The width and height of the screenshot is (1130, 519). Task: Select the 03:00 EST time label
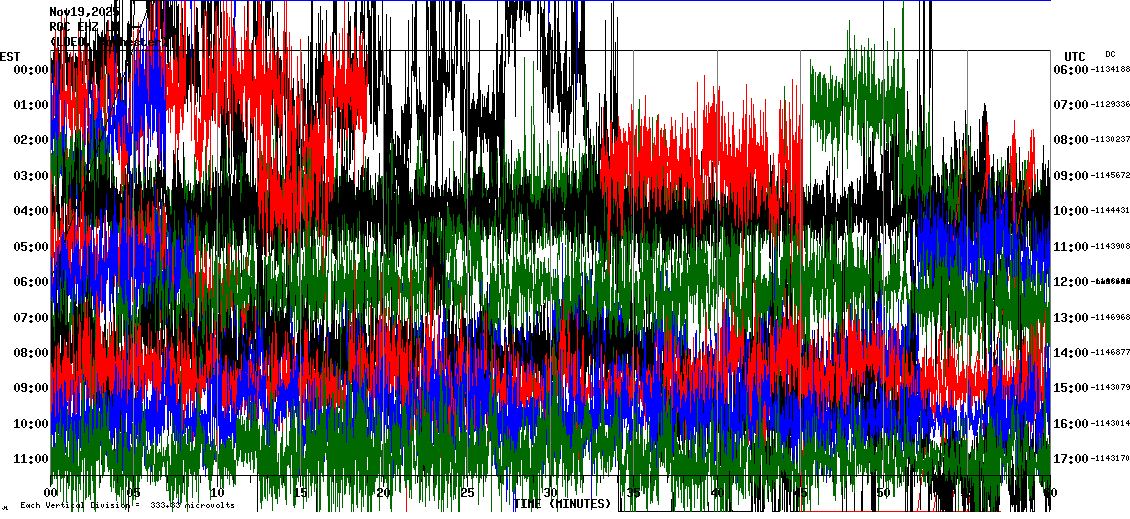click(30, 175)
